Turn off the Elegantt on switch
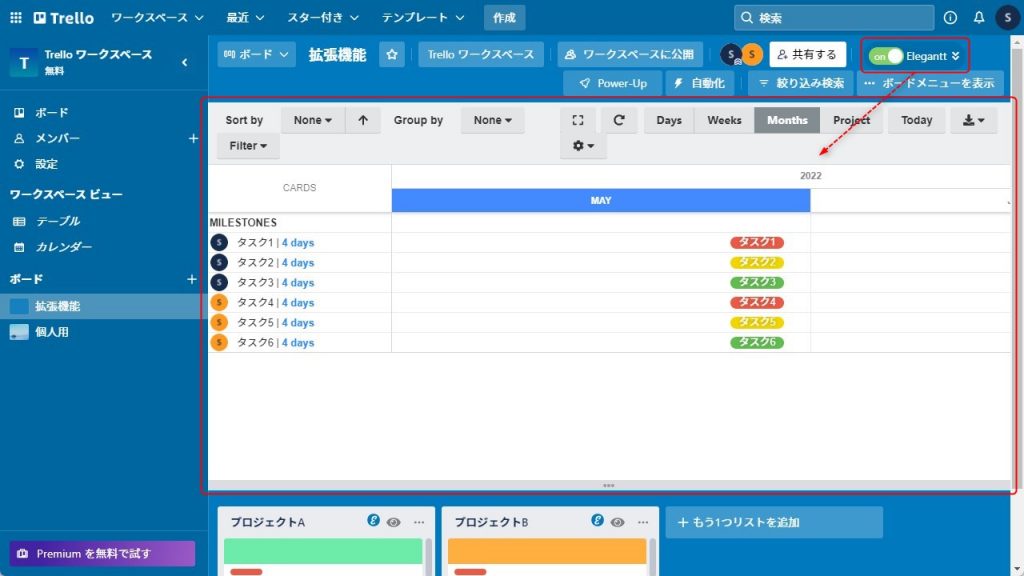1024x576 pixels. pyautogui.click(x=886, y=56)
